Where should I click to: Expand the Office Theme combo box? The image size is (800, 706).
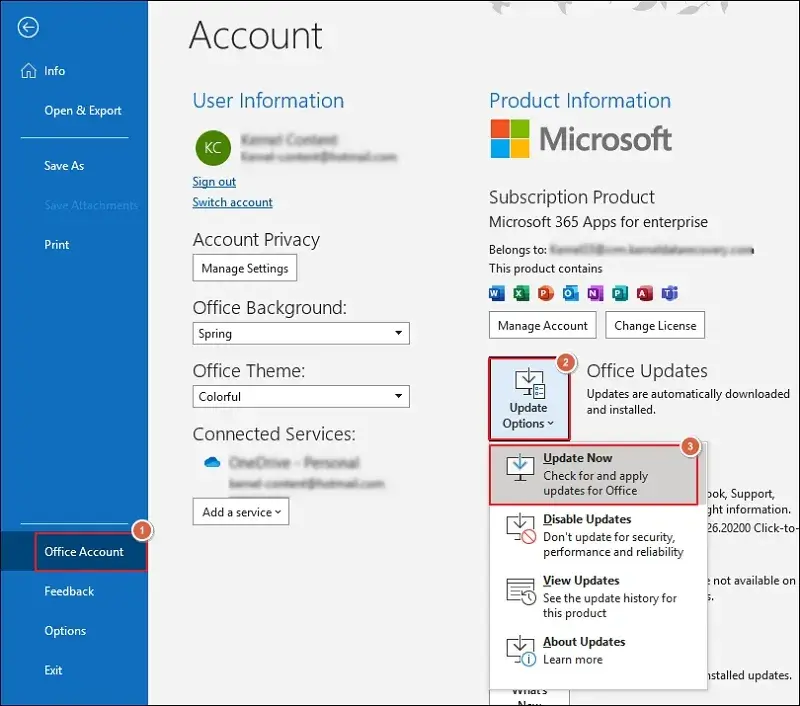(x=301, y=397)
